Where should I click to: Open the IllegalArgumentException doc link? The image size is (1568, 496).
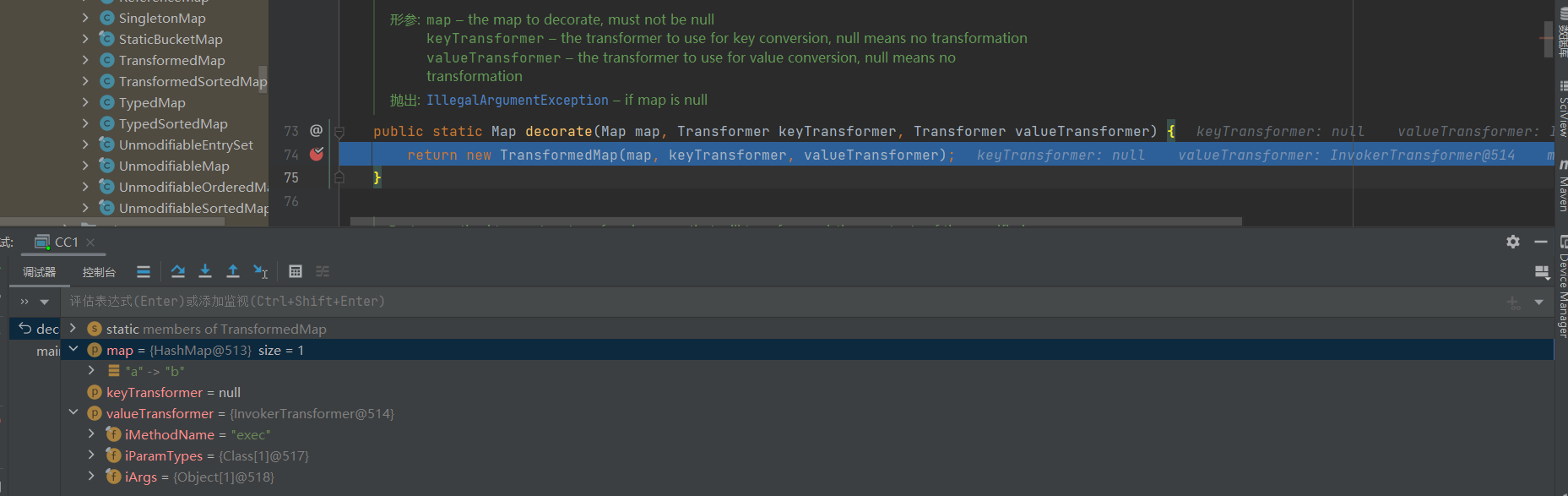point(517,100)
